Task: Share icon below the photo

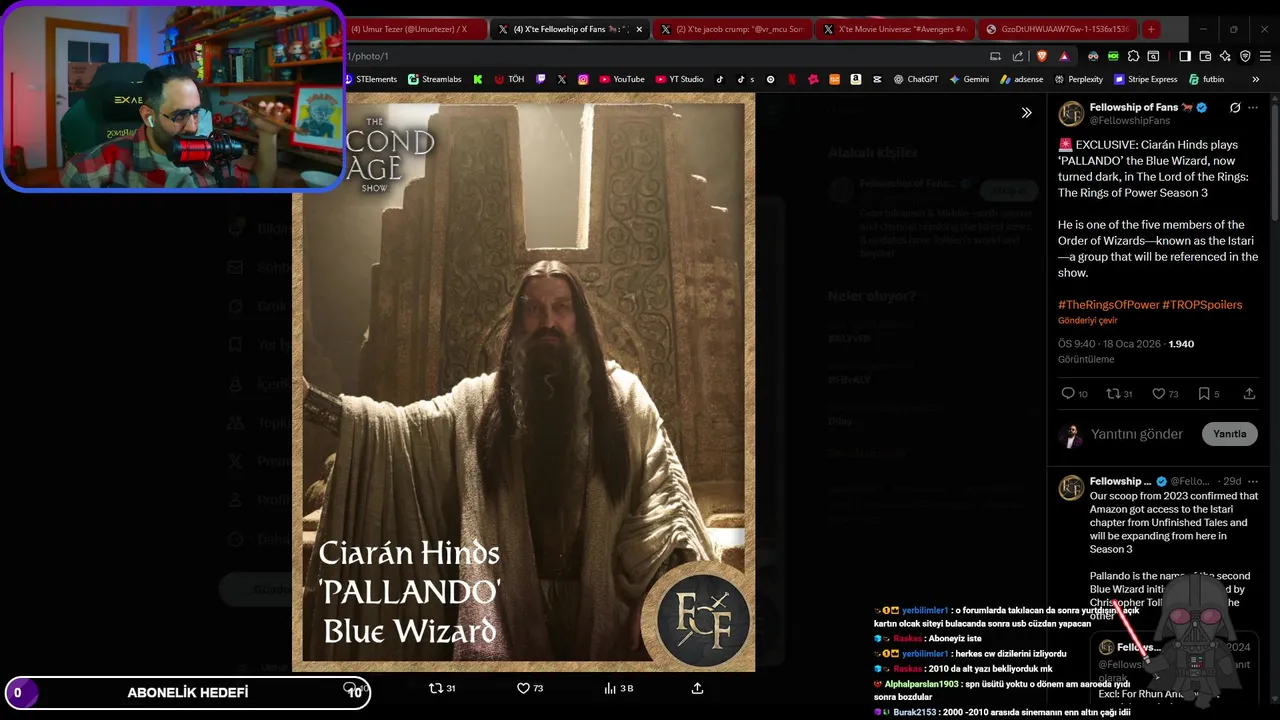Action: (697, 688)
